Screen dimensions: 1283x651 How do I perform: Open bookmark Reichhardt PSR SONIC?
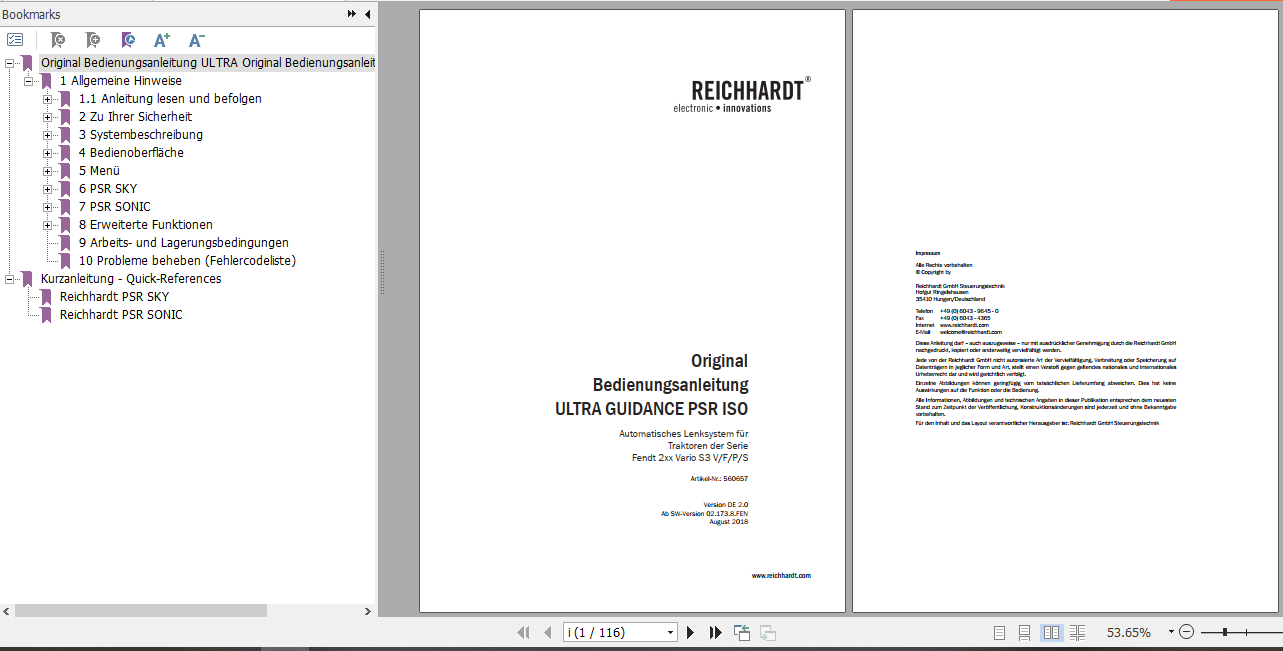point(121,315)
